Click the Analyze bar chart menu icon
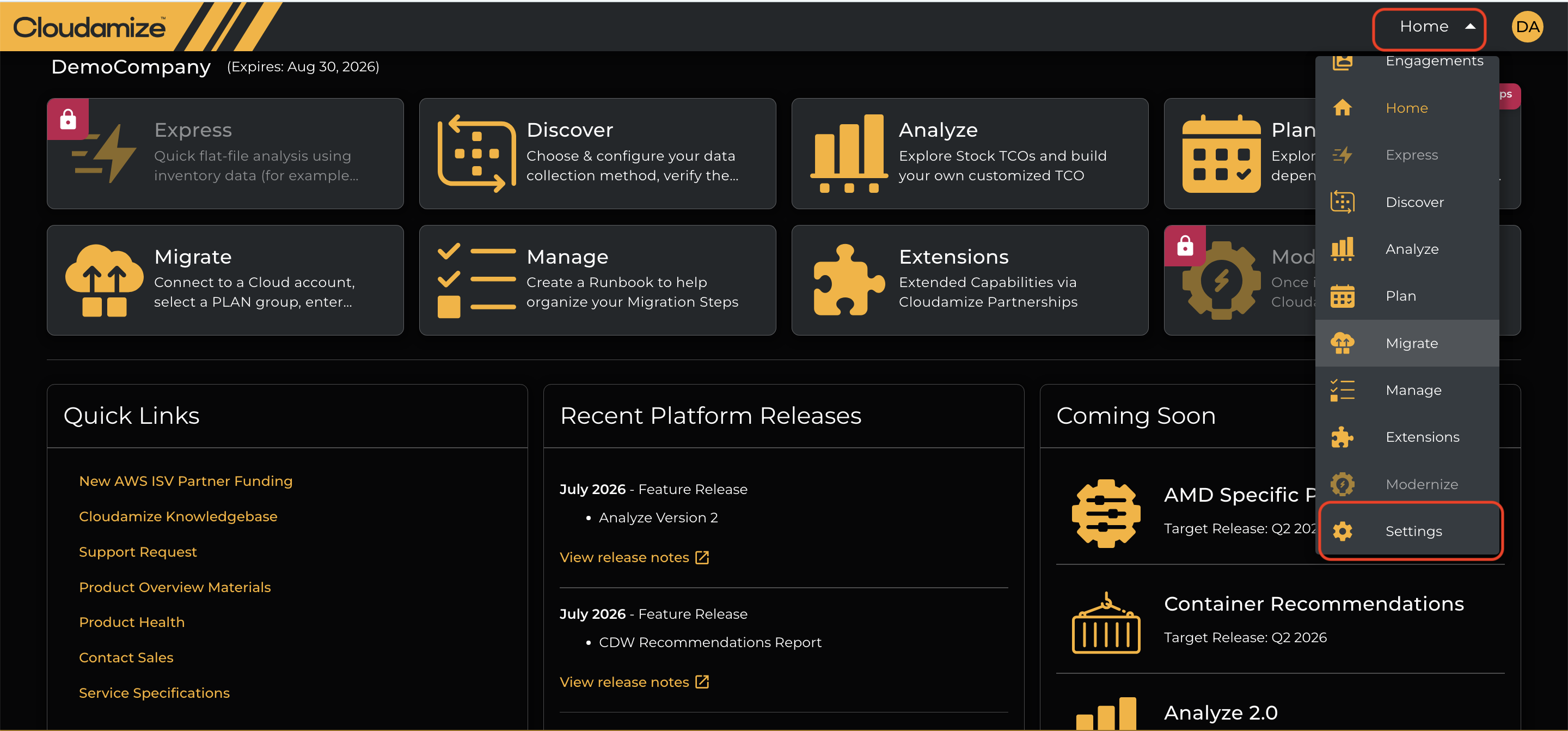Image resolution: width=1568 pixels, height=731 pixels. (1342, 248)
